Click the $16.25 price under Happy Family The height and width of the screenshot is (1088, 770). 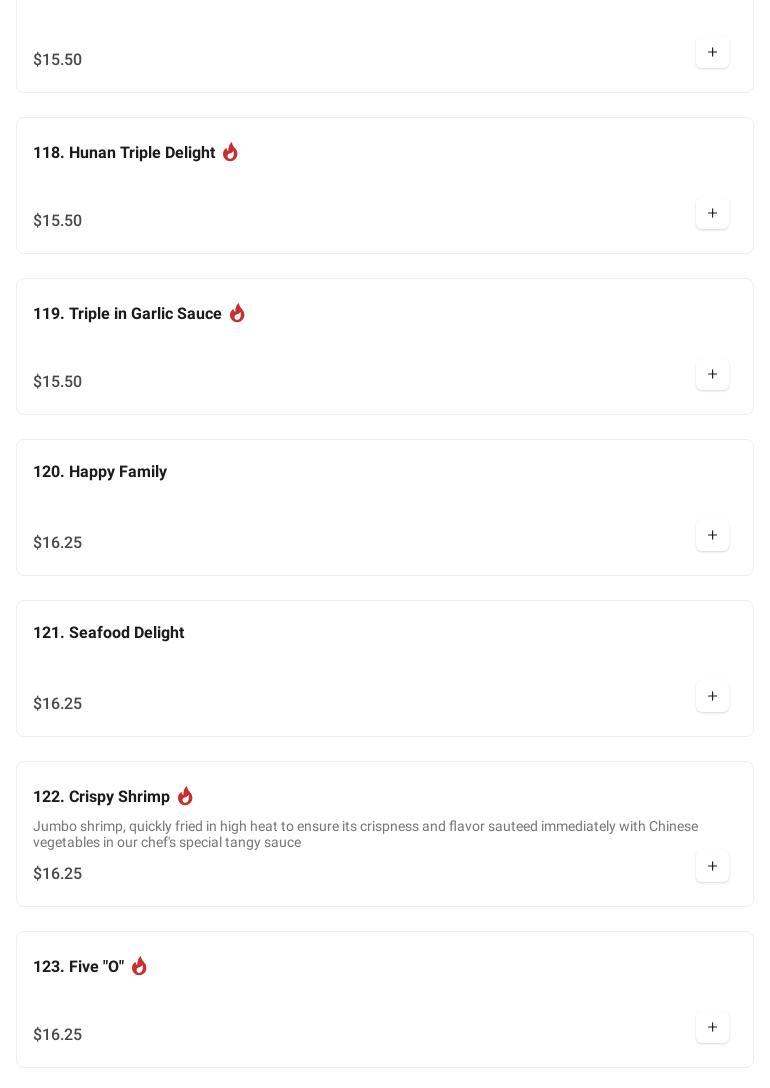(x=58, y=543)
